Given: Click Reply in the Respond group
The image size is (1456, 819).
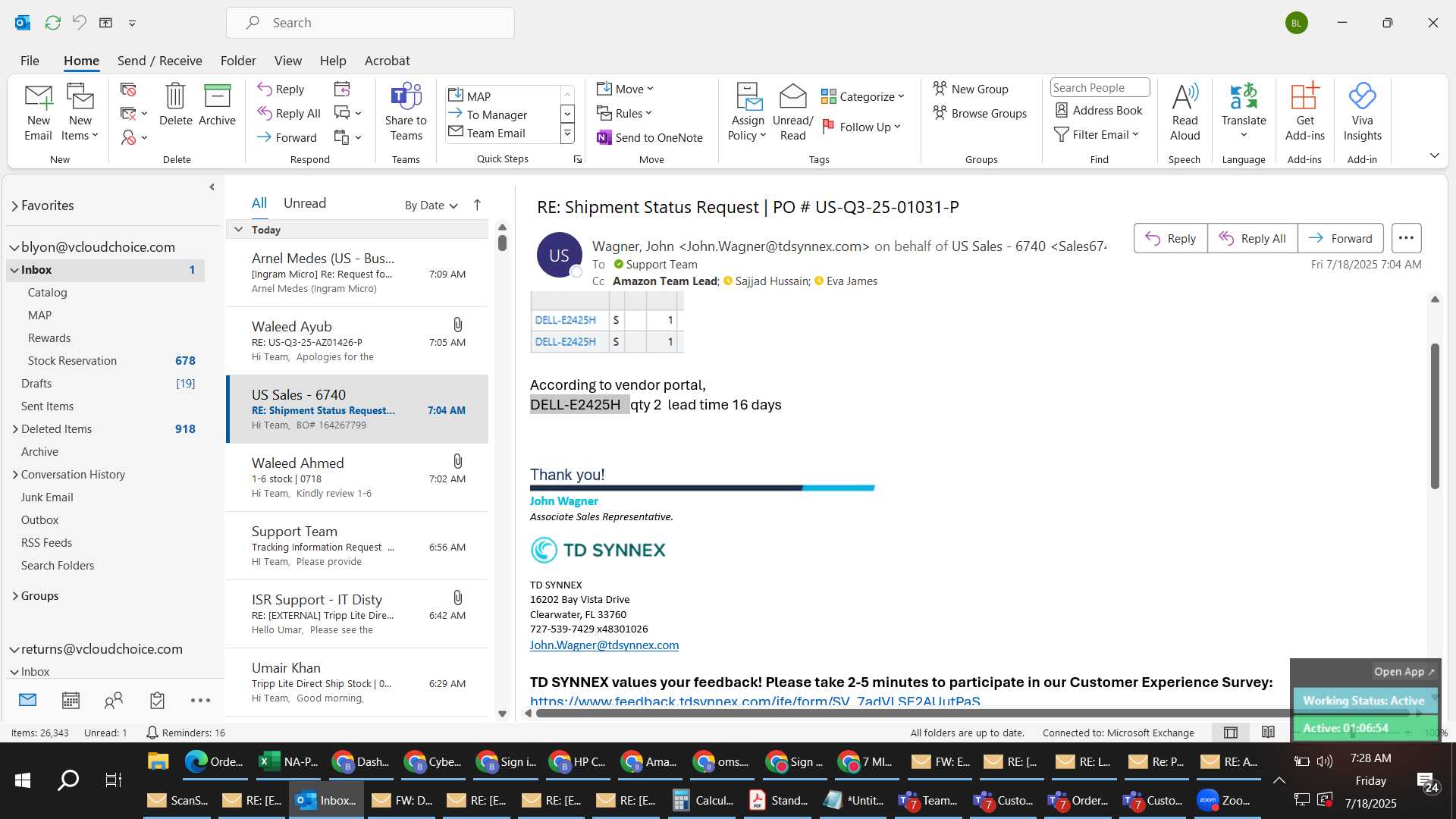Looking at the screenshot, I should coord(281,89).
